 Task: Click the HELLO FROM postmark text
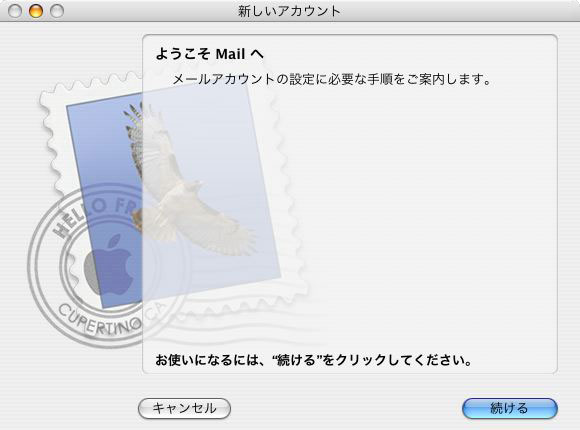click(x=92, y=216)
